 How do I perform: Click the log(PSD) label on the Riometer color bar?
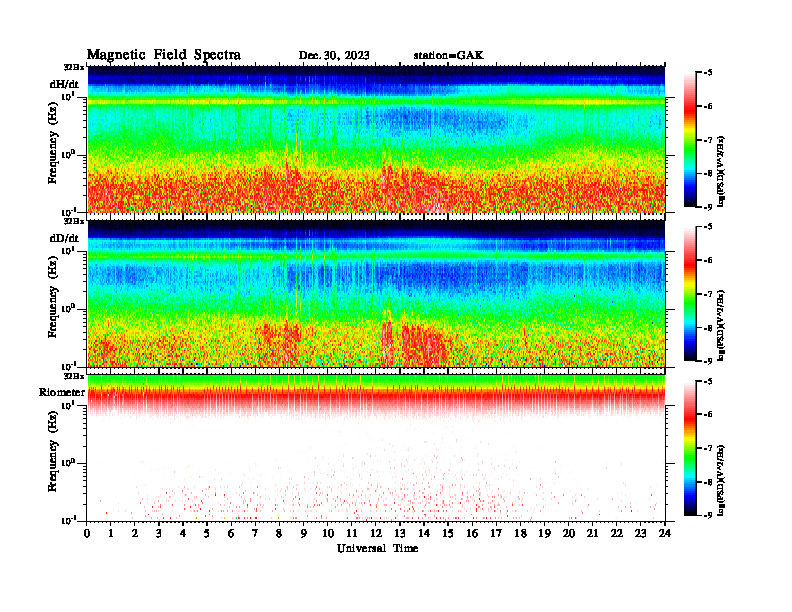pos(721,480)
